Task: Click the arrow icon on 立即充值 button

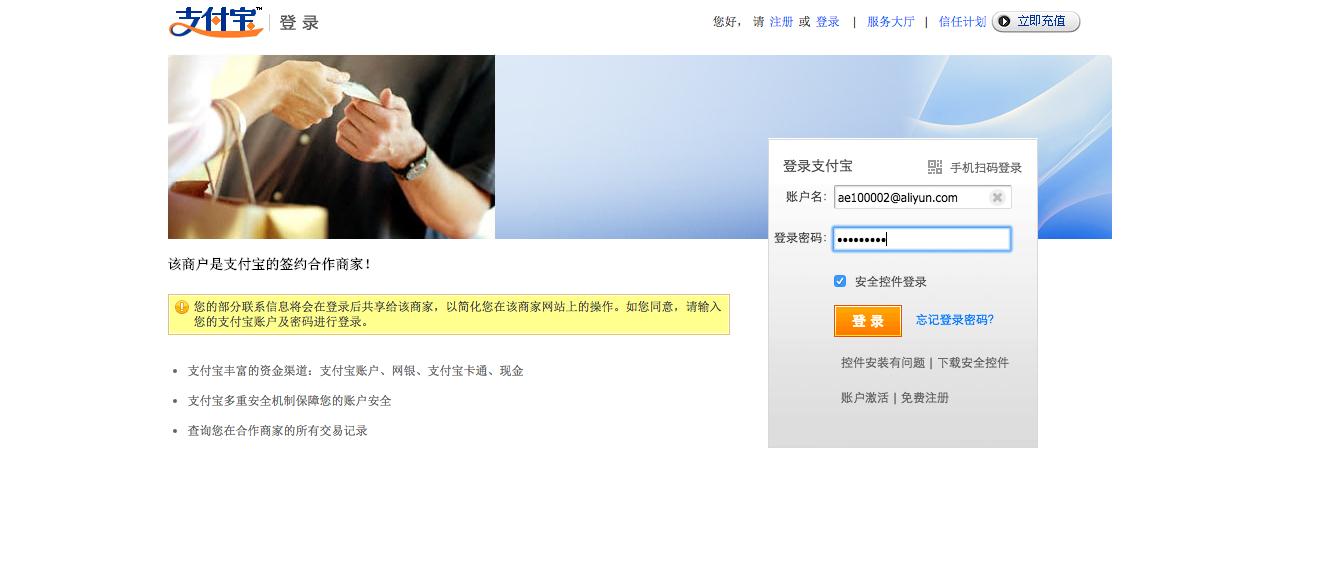Action: (x=1004, y=21)
